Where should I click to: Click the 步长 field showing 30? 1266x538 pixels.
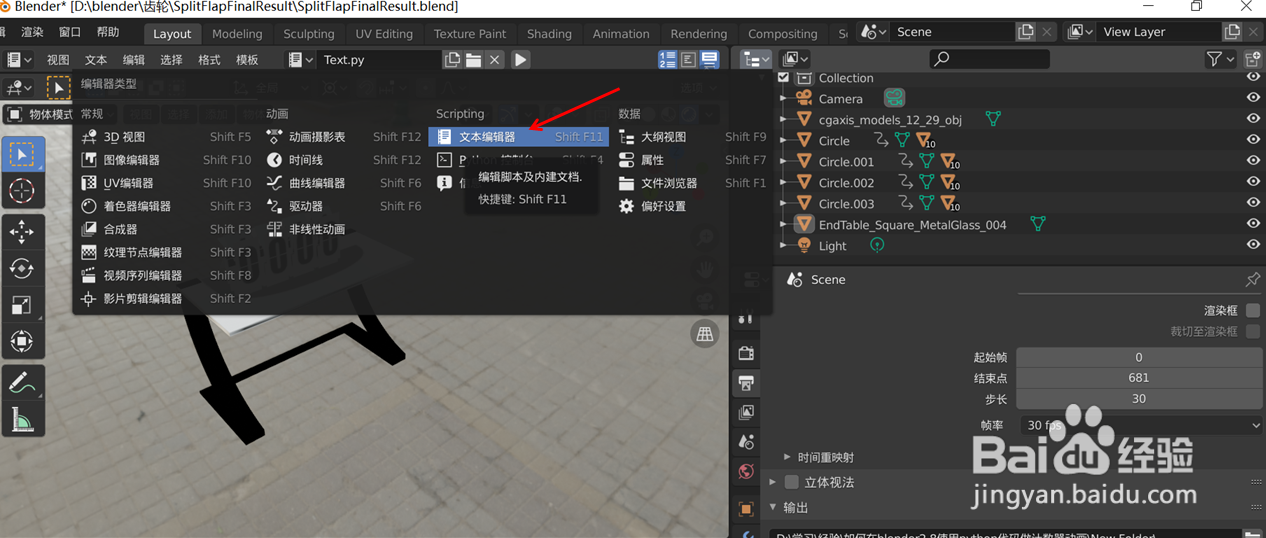point(1139,399)
